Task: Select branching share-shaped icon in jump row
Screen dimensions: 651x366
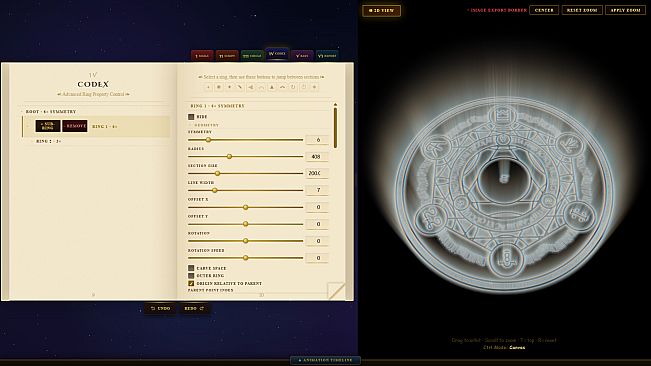Action: tap(250, 87)
